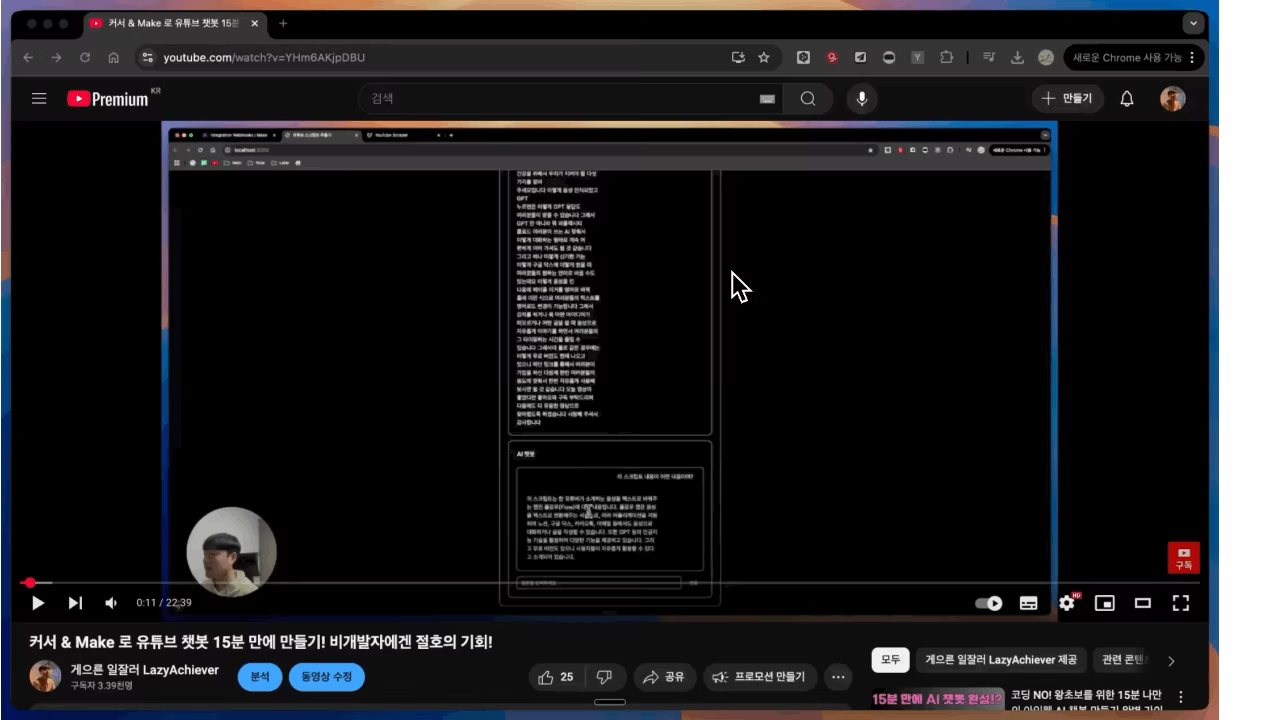Open options for the recommended video
Screen dimensions: 1280x720
(x=1180, y=697)
